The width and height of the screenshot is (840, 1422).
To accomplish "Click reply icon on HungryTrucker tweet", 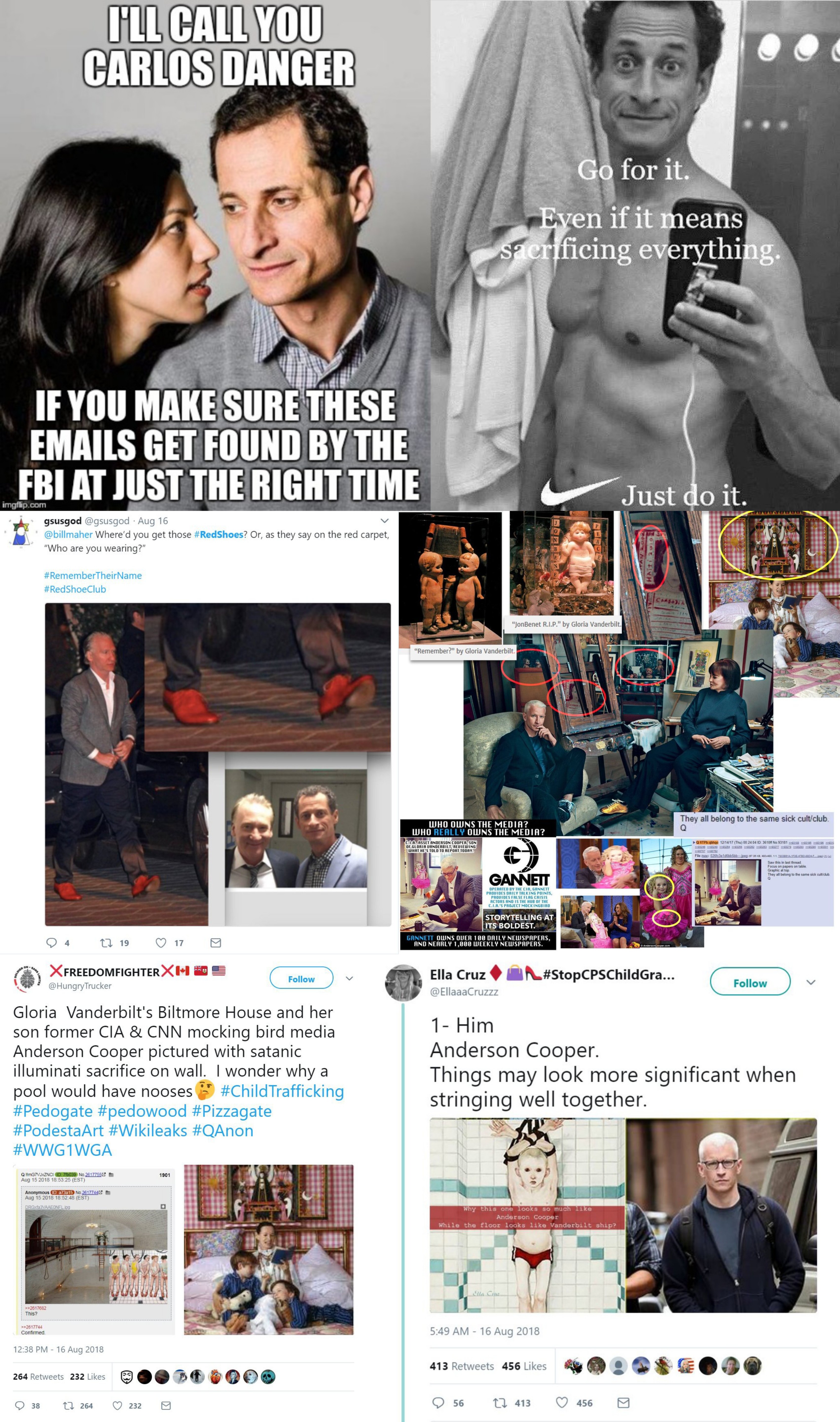I will coord(20,1405).
